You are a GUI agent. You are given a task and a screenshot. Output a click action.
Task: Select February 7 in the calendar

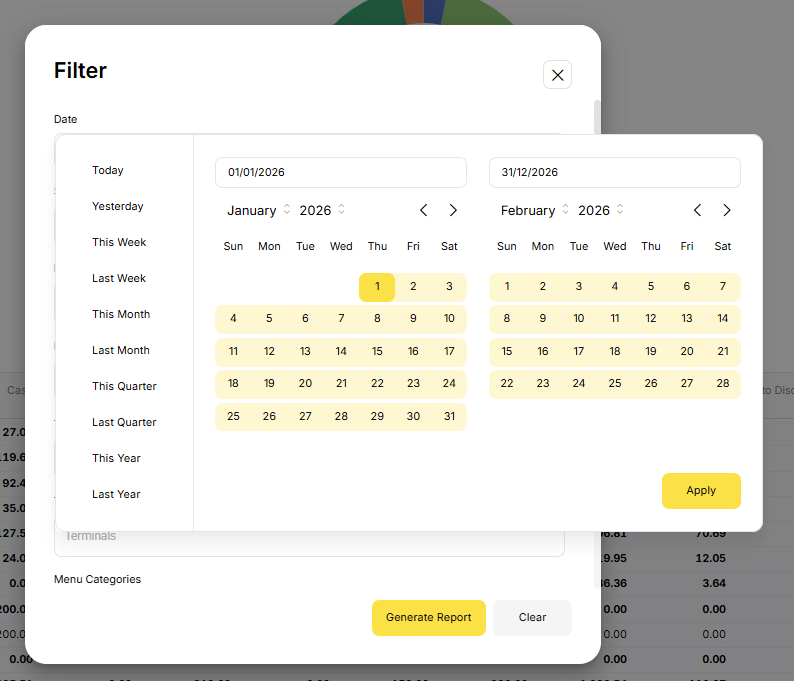coord(723,287)
